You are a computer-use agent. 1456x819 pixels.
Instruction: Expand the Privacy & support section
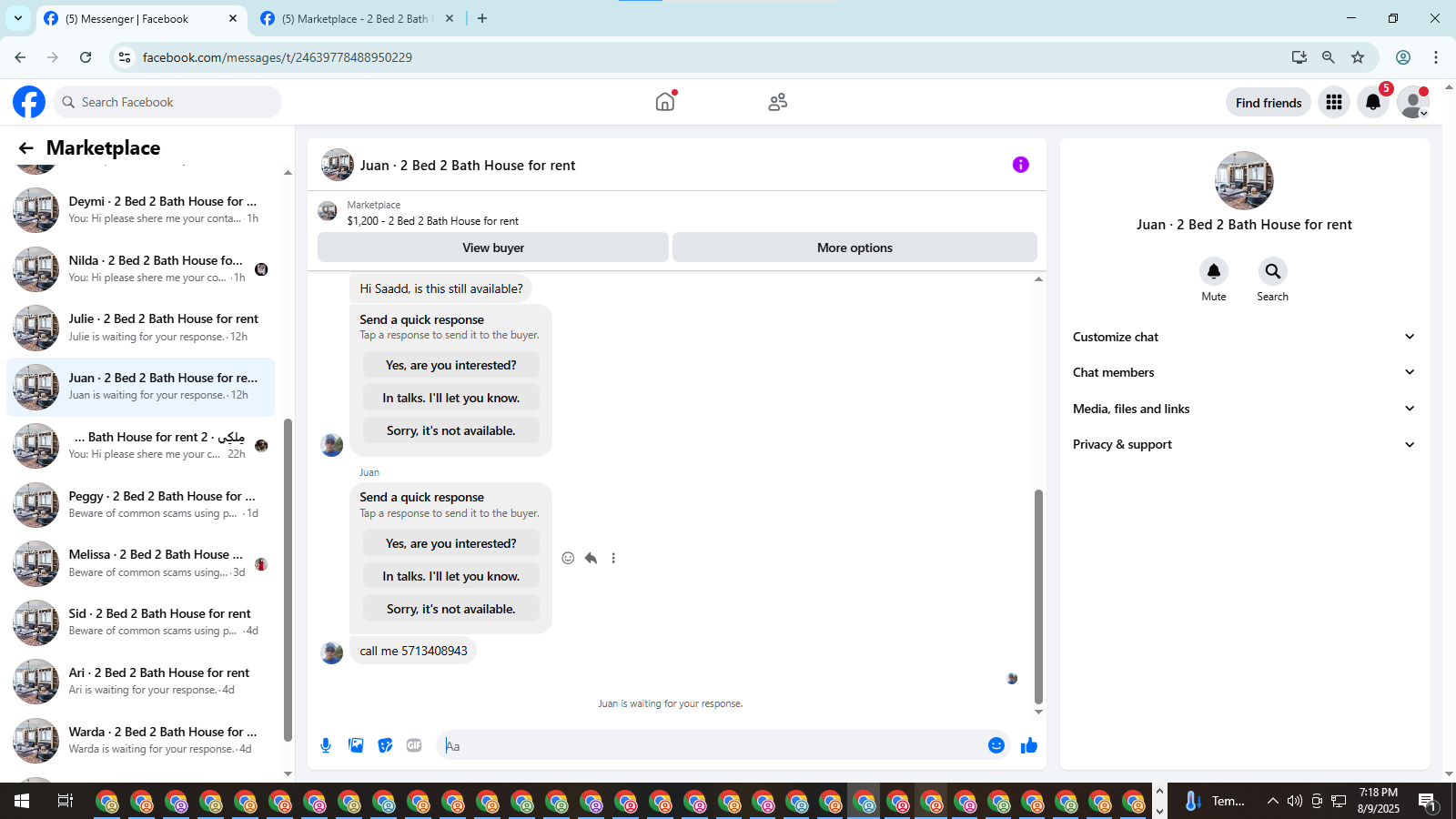(x=1244, y=444)
